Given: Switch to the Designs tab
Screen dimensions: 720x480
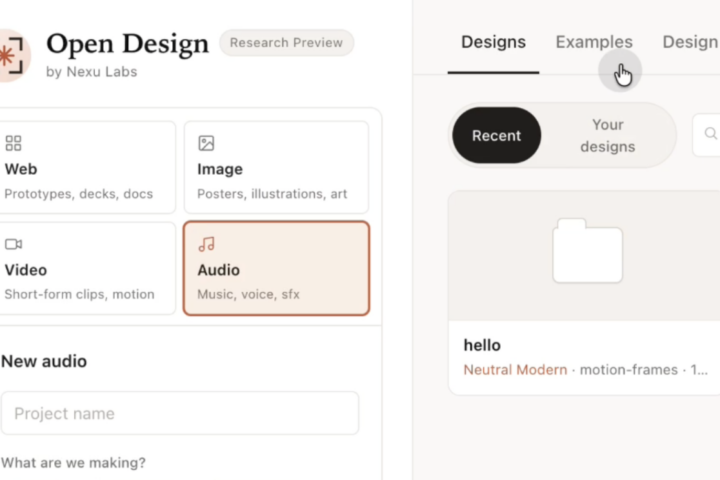Looking at the screenshot, I should pyautogui.click(x=493, y=42).
